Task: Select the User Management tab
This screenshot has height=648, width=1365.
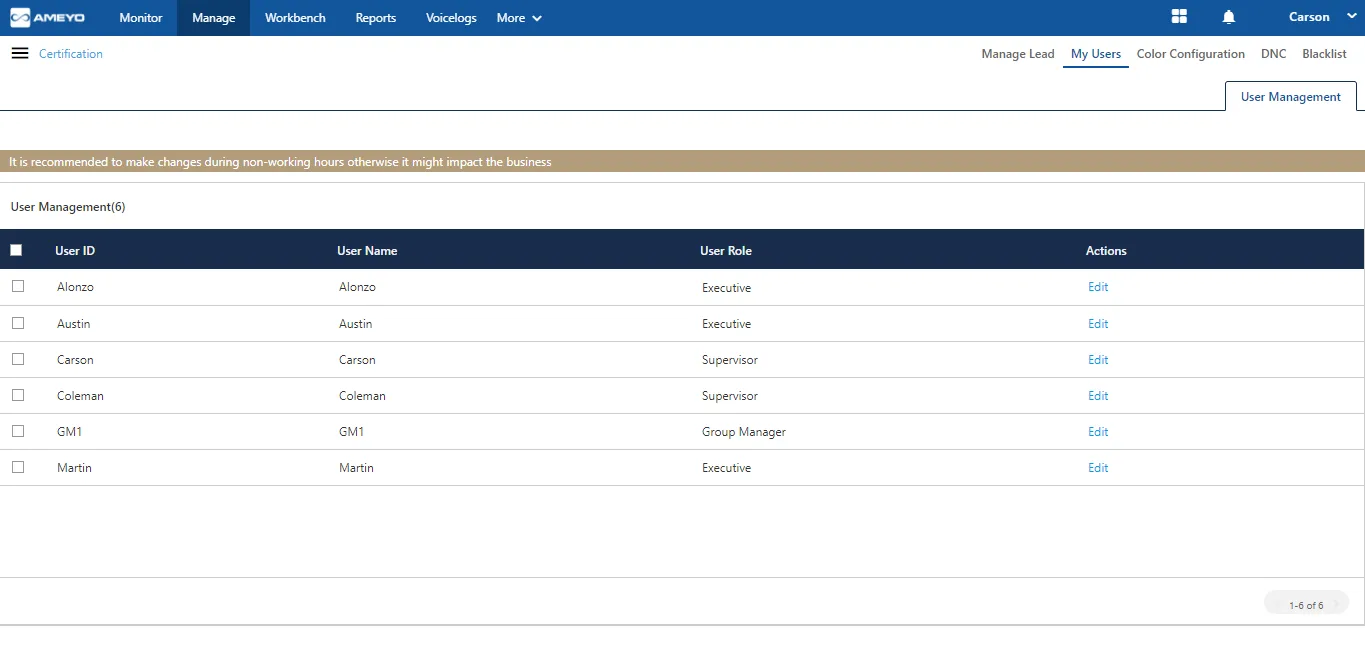Action: pyautogui.click(x=1291, y=97)
